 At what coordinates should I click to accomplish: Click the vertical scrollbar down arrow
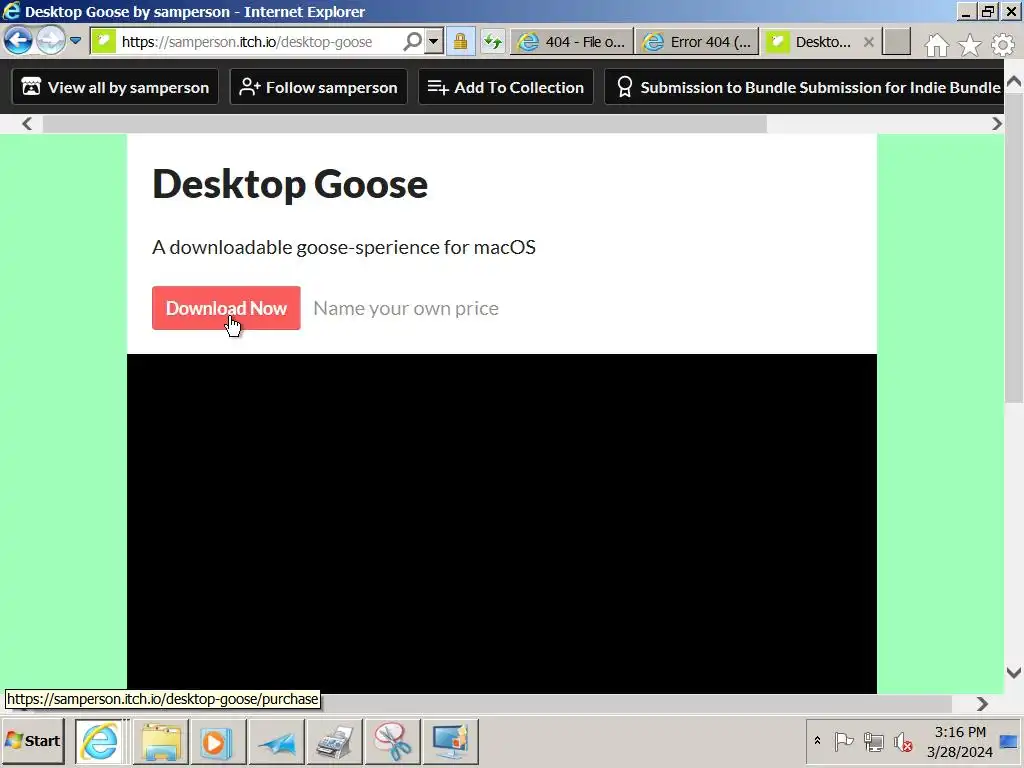1014,672
